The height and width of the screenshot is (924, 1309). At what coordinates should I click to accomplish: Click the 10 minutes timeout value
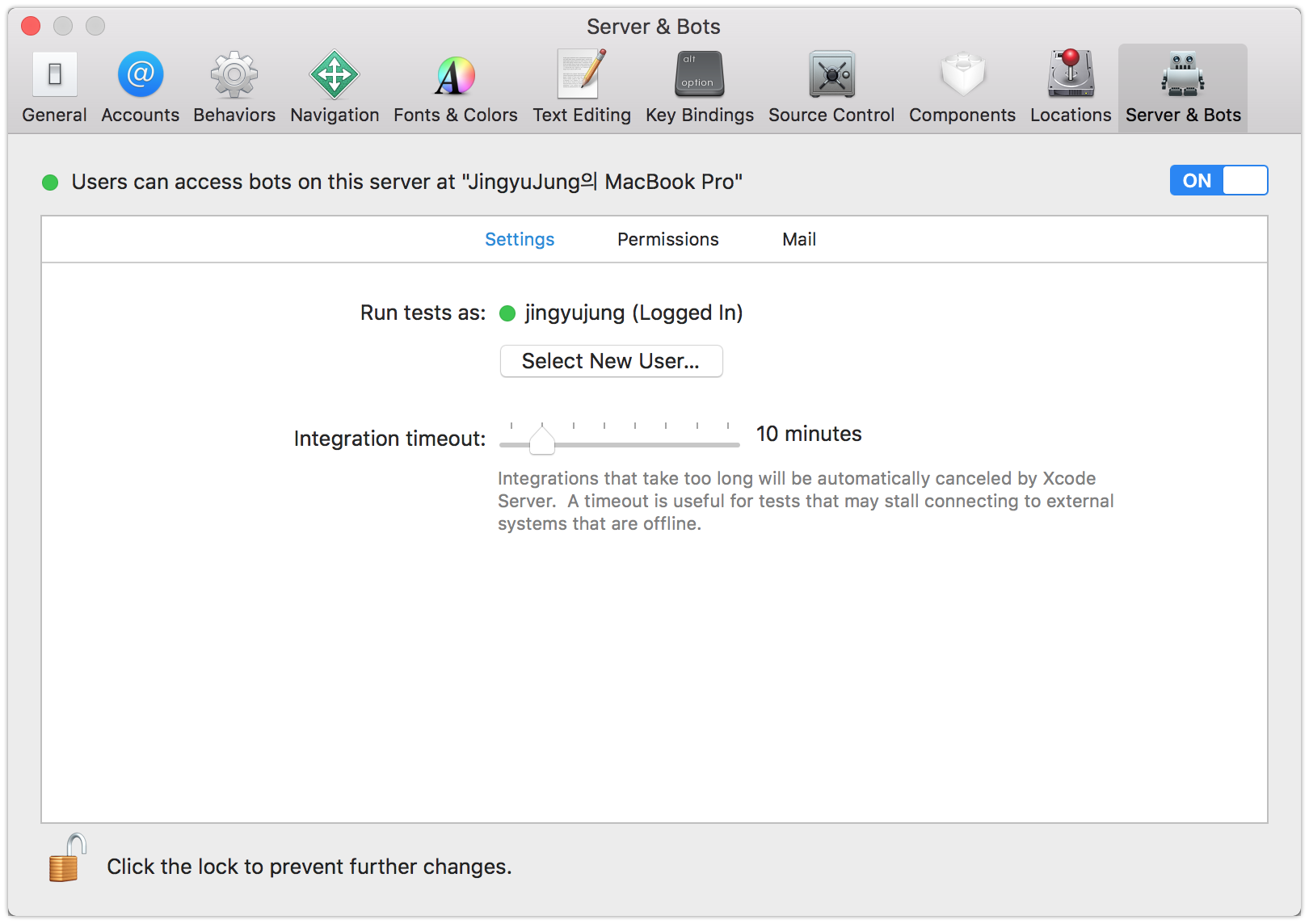point(809,434)
